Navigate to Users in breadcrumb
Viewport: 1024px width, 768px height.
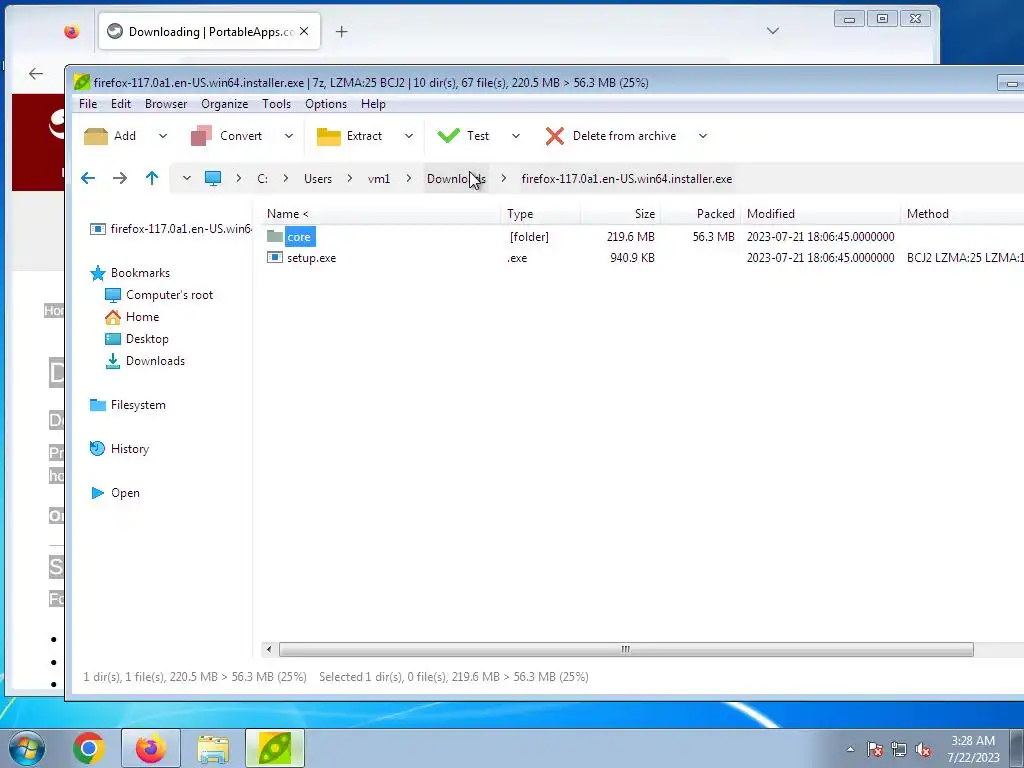click(318, 178)
